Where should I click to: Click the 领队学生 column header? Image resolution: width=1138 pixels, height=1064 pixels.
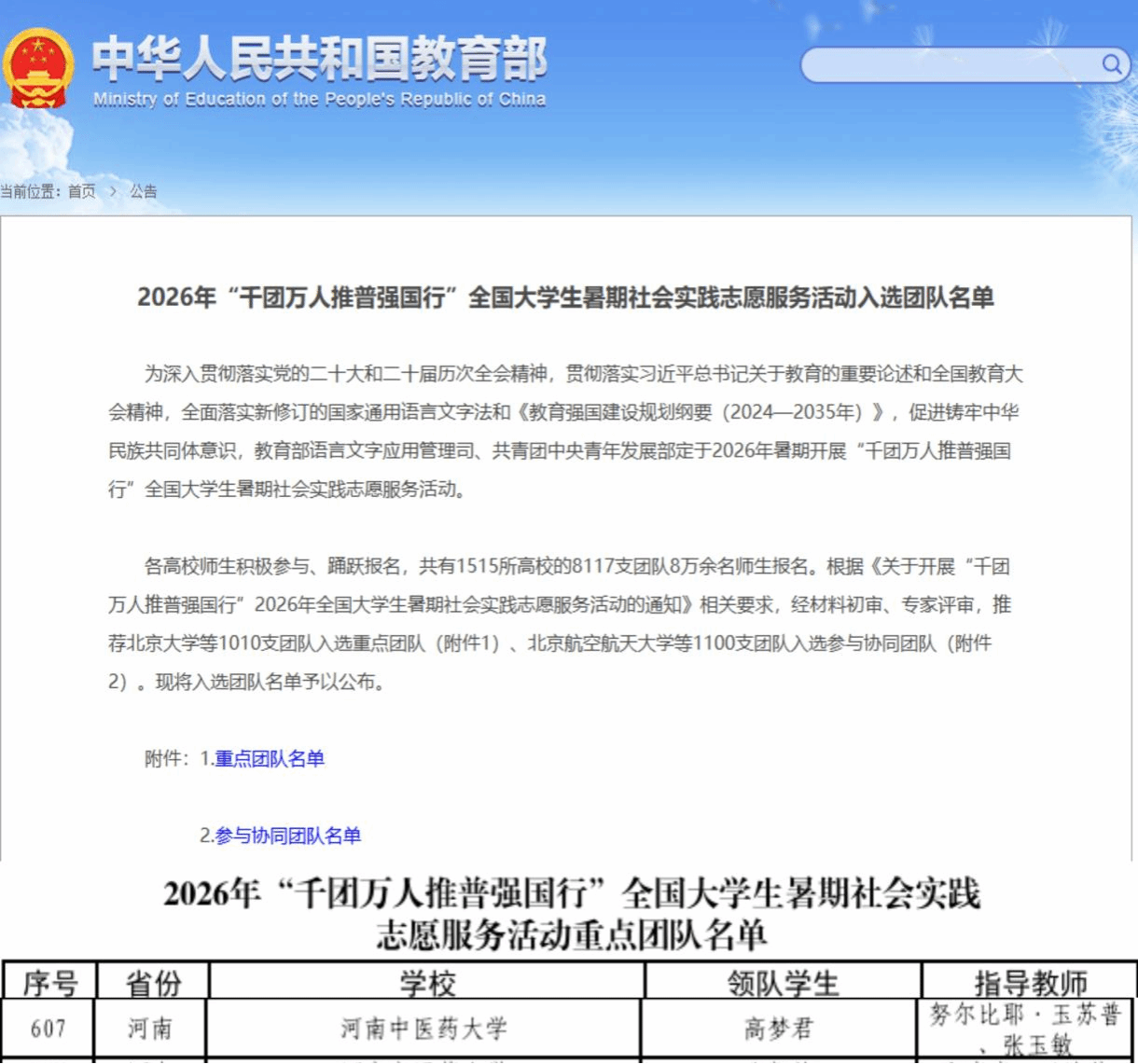pyautogui.click(x=783, y=982)
